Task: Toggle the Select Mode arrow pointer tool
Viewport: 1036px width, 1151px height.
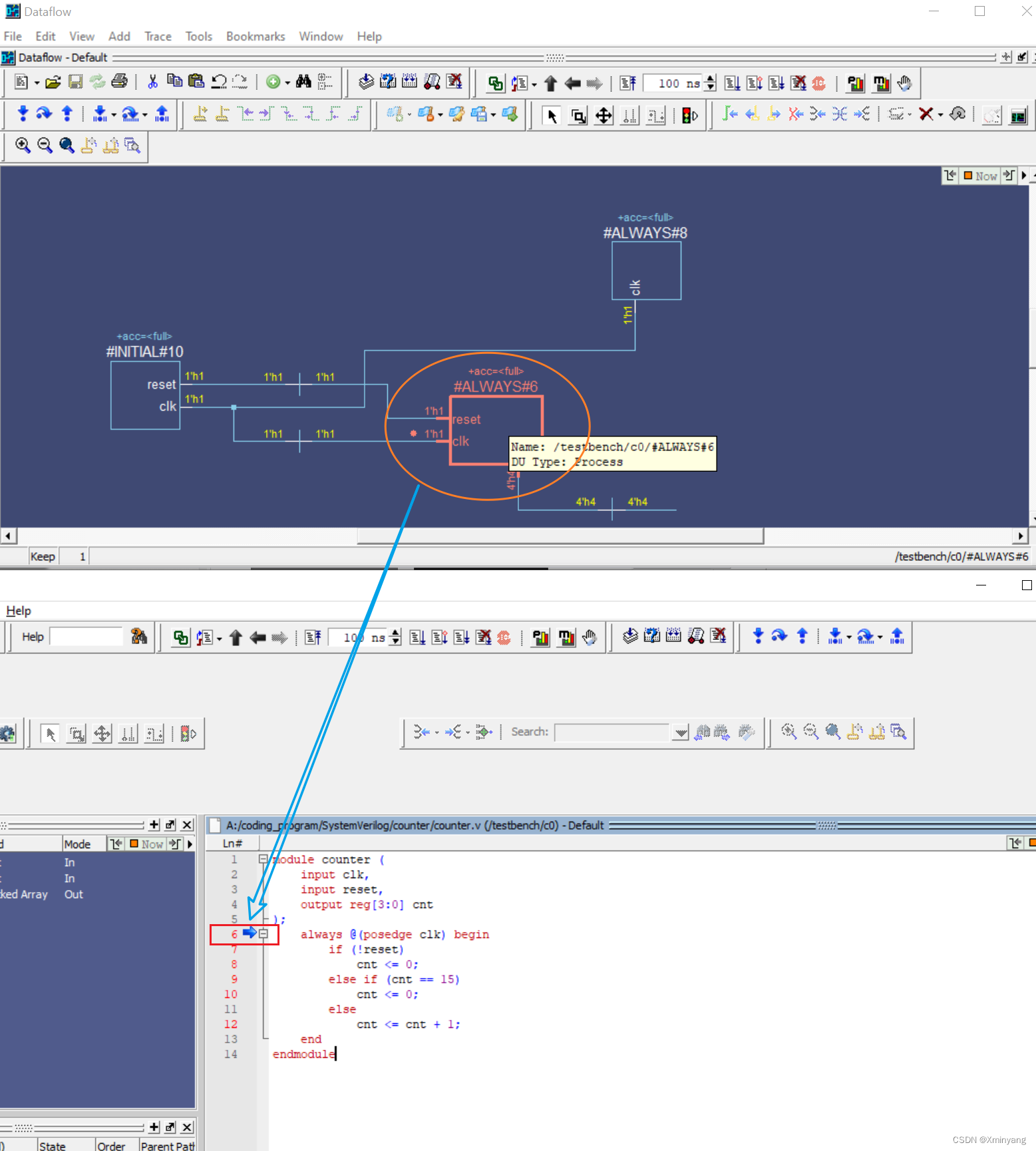Action: 552,116
